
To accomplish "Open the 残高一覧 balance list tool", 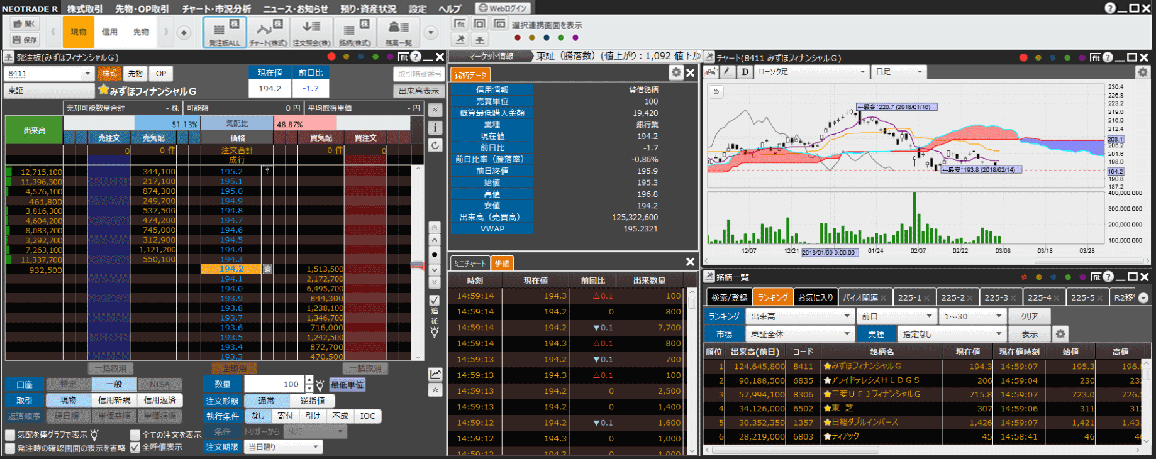I will [398, 32].
